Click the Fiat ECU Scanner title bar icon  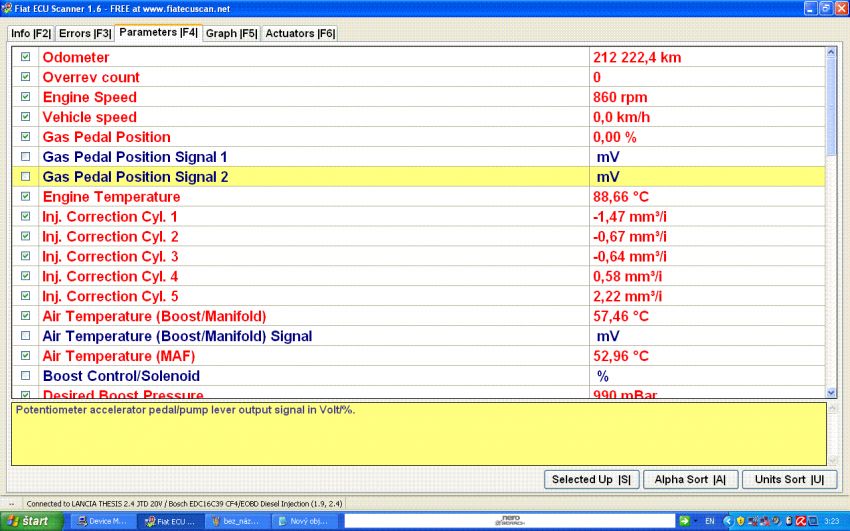[x=7, y=8]
